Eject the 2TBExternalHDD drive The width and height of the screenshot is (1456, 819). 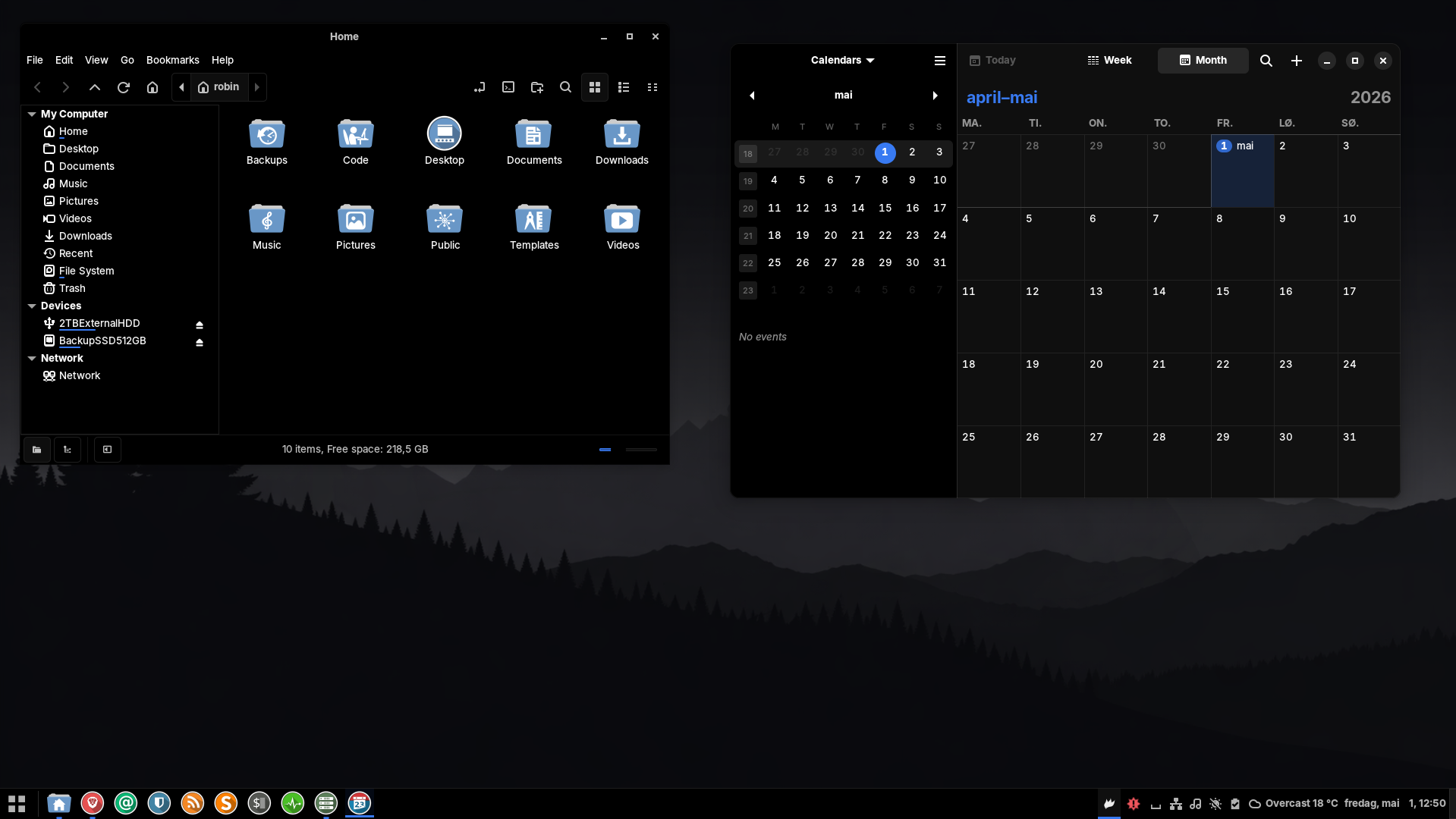click(x=200, y=325)
